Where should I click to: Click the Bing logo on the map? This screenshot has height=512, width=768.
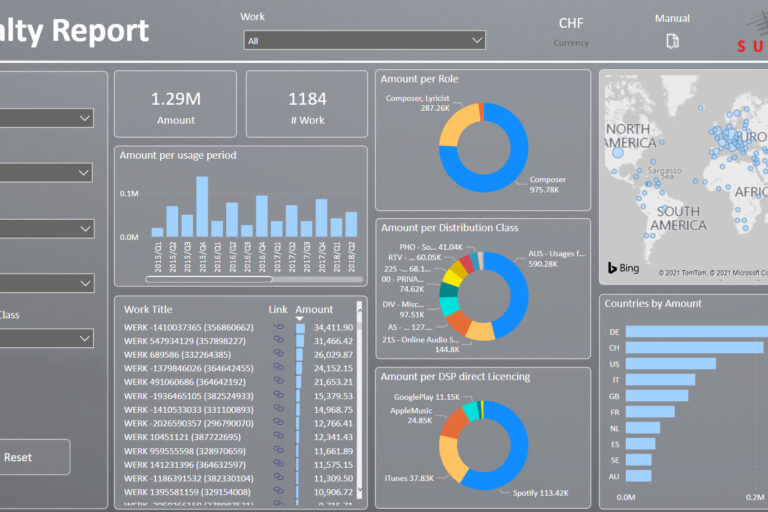[x=623, y=268]
